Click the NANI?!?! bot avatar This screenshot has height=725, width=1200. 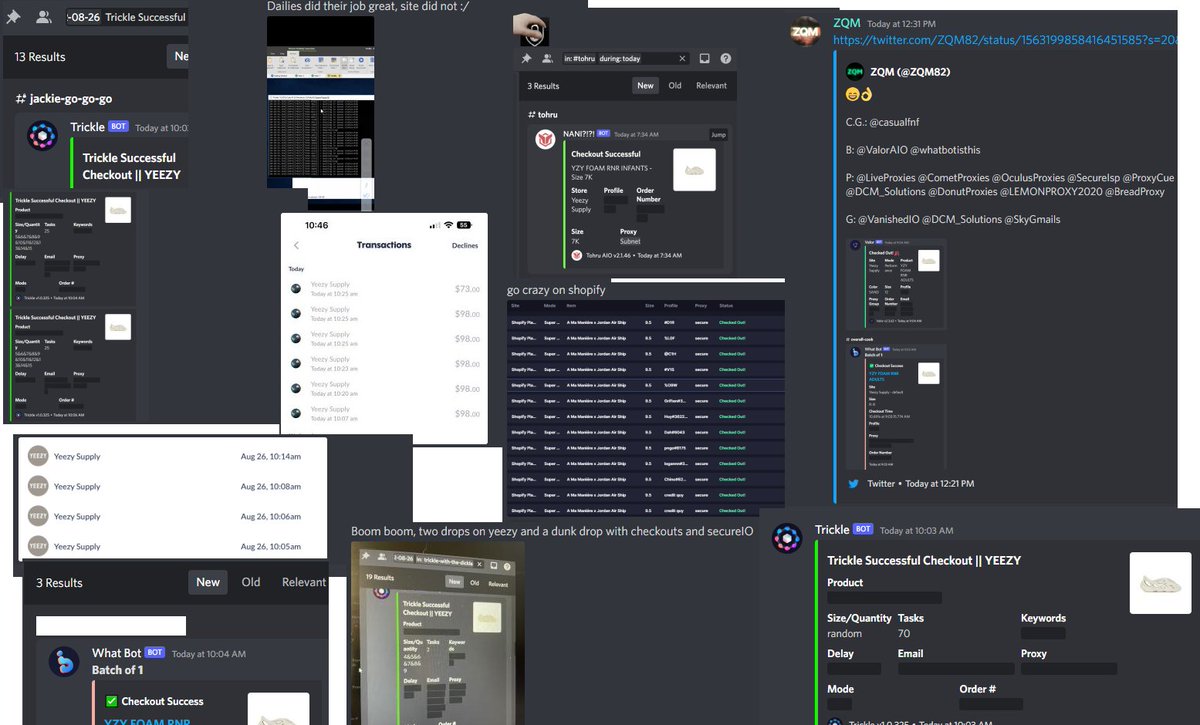click(x=544, y=140)
